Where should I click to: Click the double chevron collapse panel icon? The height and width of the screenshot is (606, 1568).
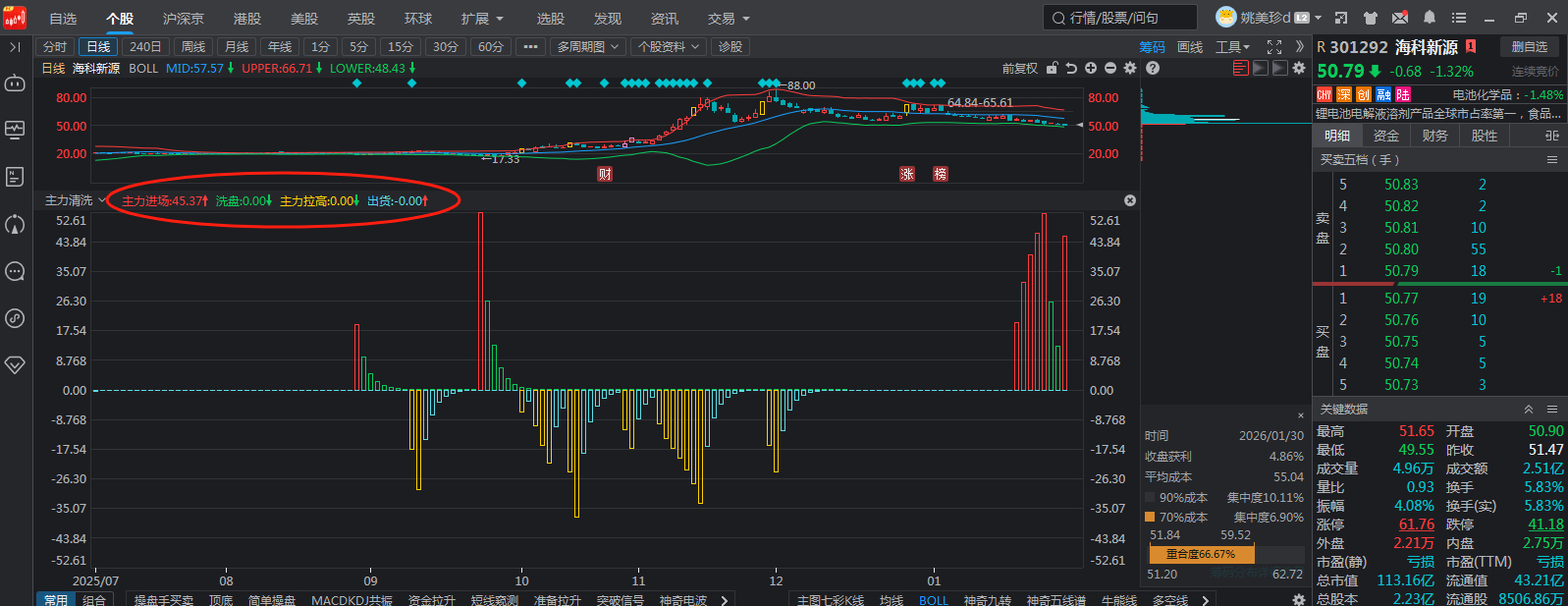[1300, 47]
